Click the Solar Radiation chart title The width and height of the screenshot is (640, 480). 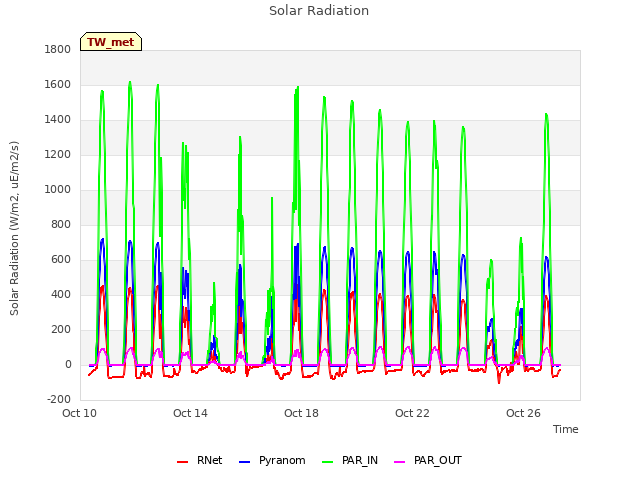coord(319,11)
